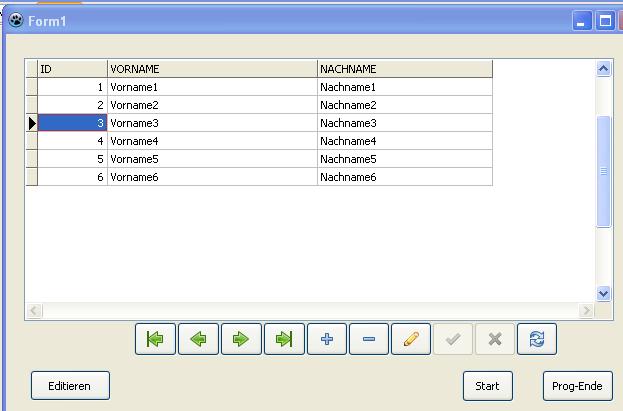Image resolution: width=623 pixels, height=411 pixels.
Task: Refresh data with navigator refresh icon
Action: 537,339
